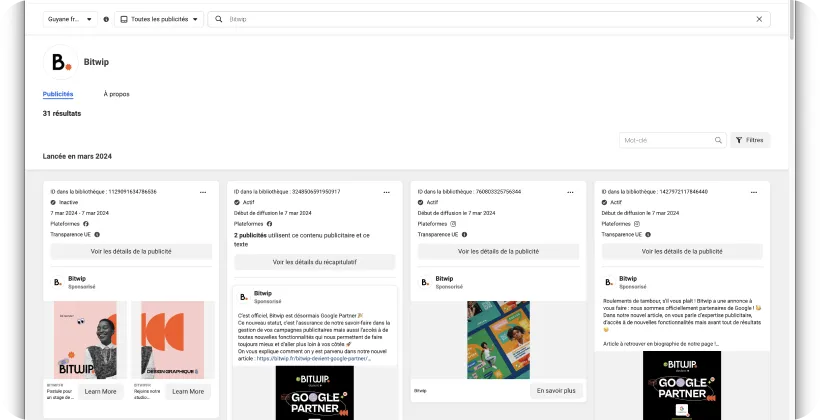Clear the top search with the X icon
Screen dimensions: 820x420
(x=759, y=19)
